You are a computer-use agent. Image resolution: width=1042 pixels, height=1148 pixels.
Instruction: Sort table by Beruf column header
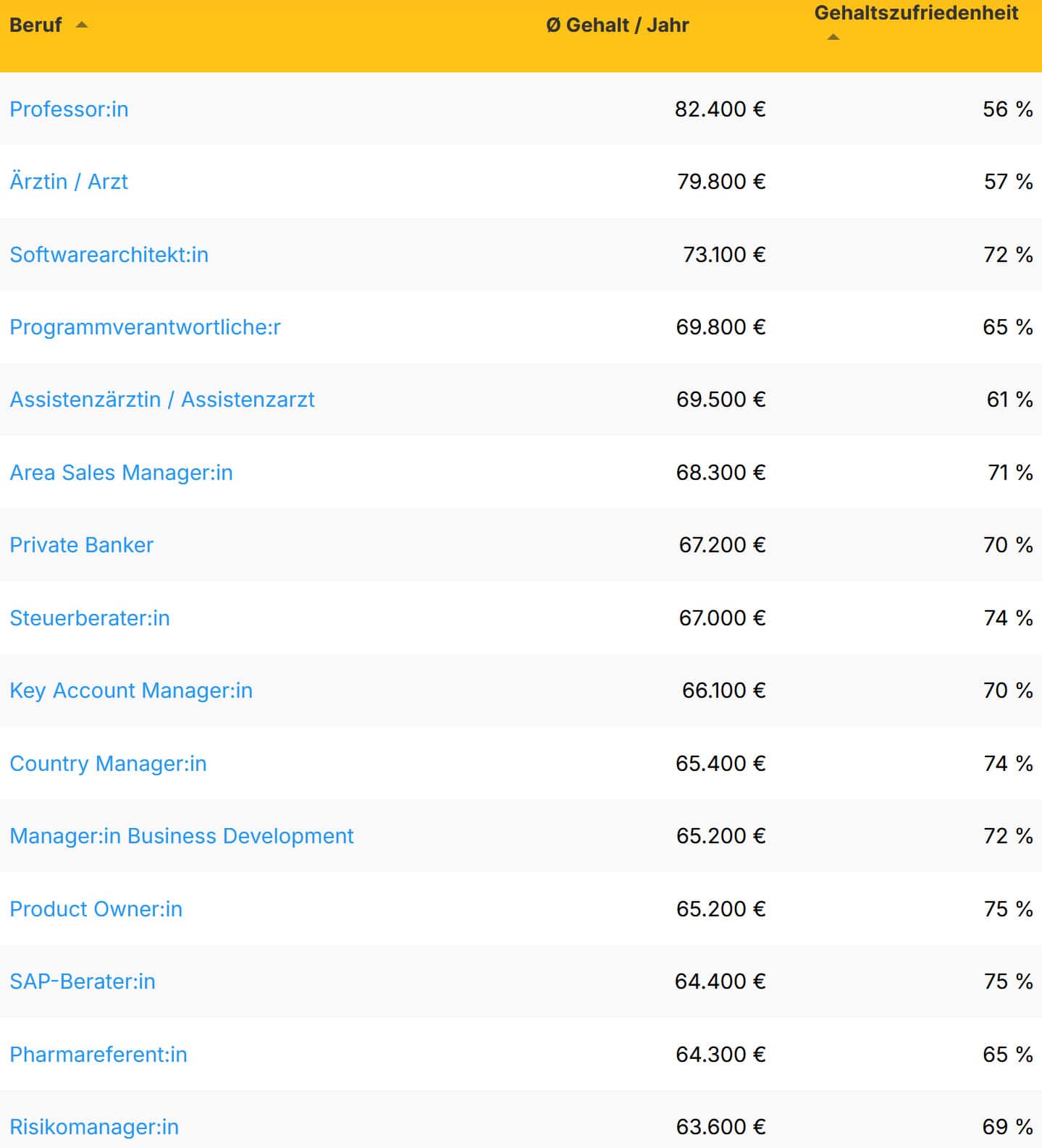click(35, 25)
